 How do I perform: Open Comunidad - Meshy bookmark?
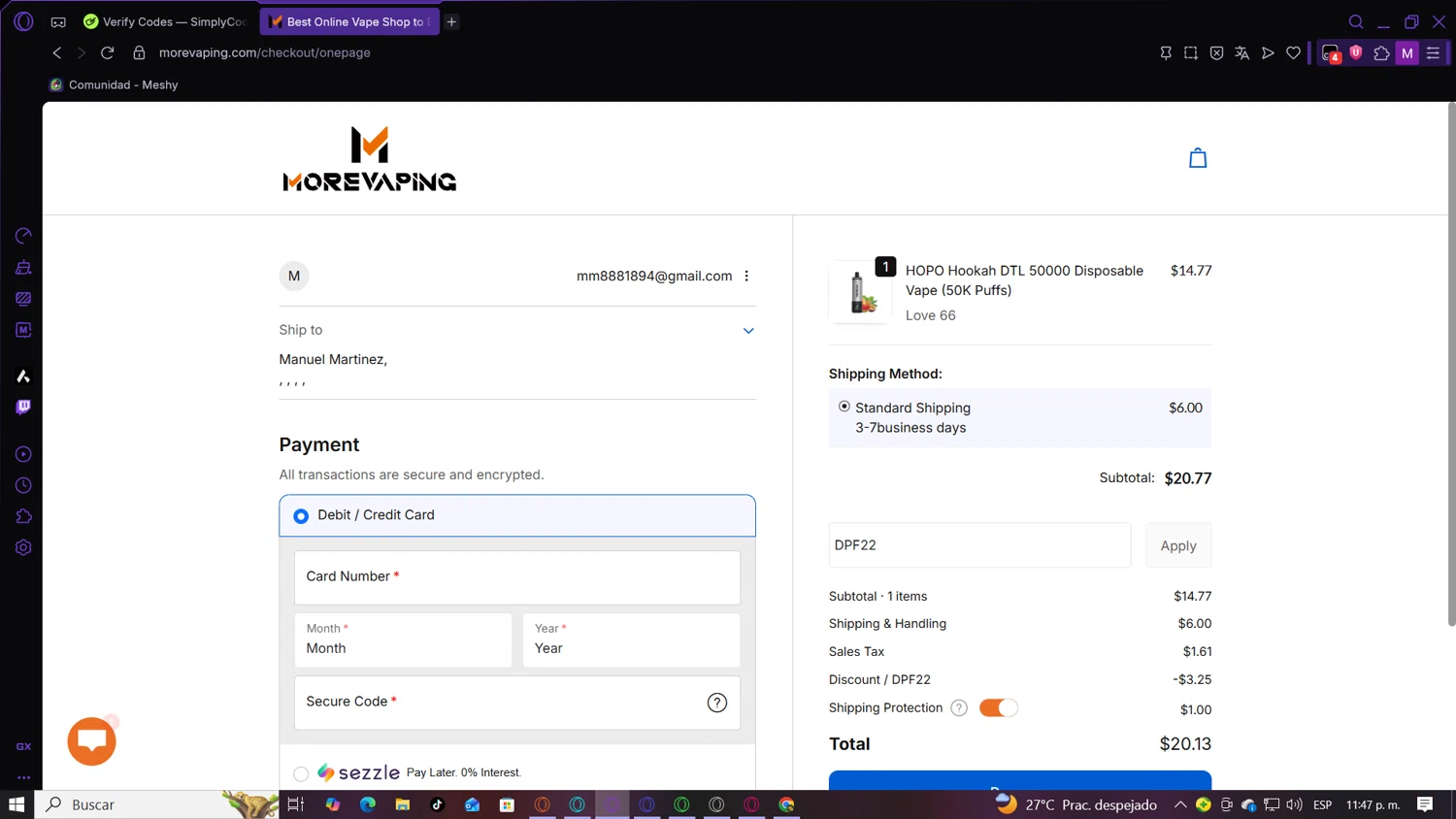pyautogui.click(x=114, y=84)
